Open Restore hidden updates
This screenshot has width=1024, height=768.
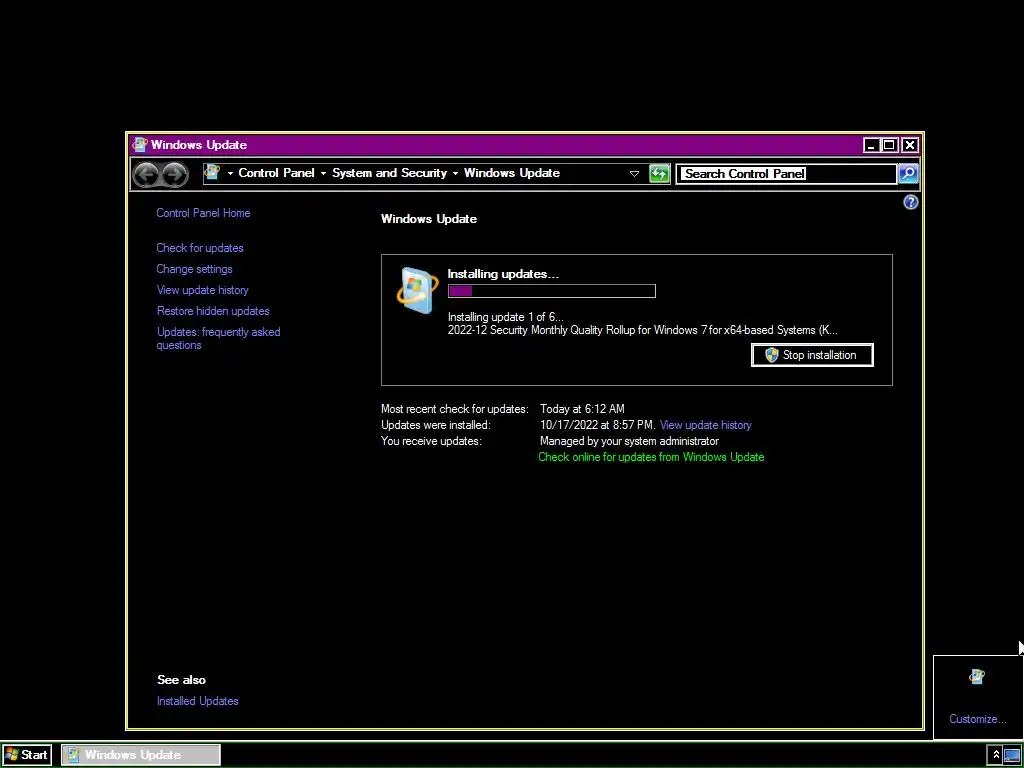(x=213, y=311)
